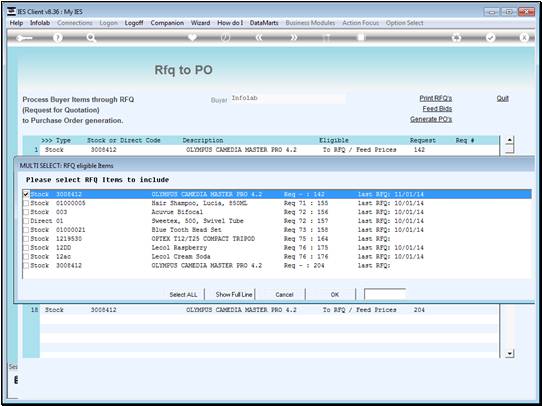Open the Companion menu
This screenshot has height=406, width=542.
pos(167,23)
